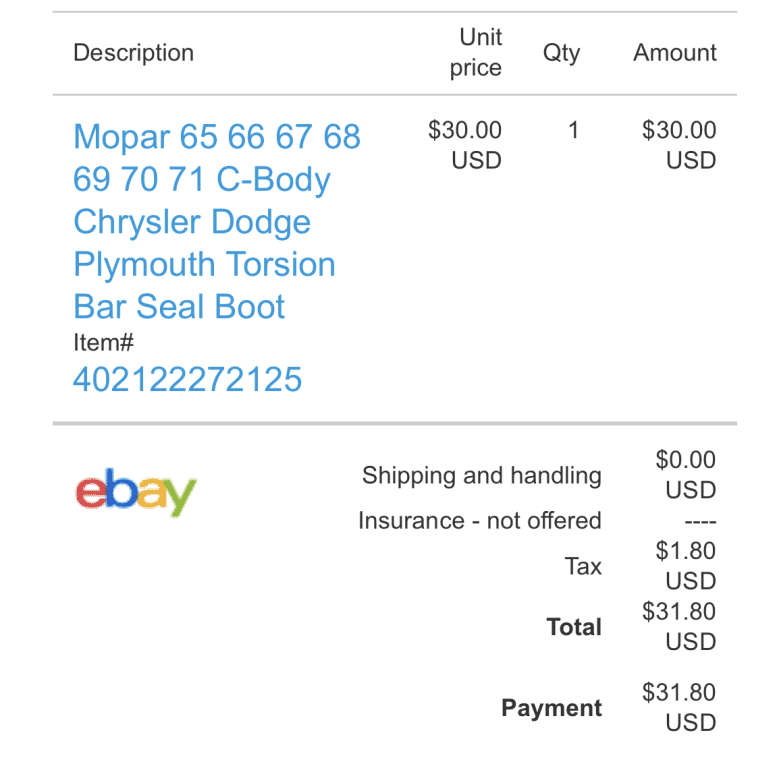Select the $31.80 USD total amount

pyautogui.click(x=679, y=626)
